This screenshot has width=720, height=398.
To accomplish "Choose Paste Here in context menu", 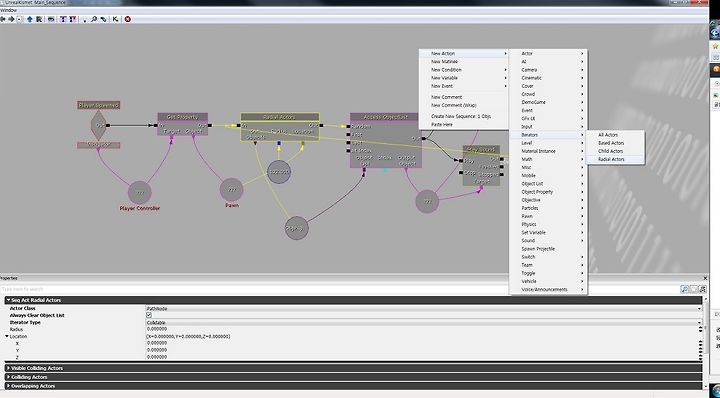I will [x=464, y=124].
